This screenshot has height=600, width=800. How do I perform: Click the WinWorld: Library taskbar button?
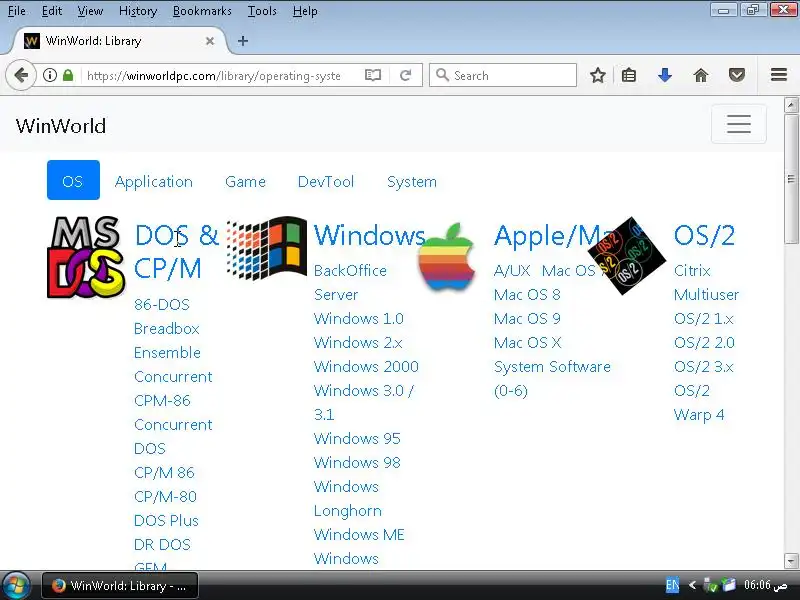(x=120, y=586)
